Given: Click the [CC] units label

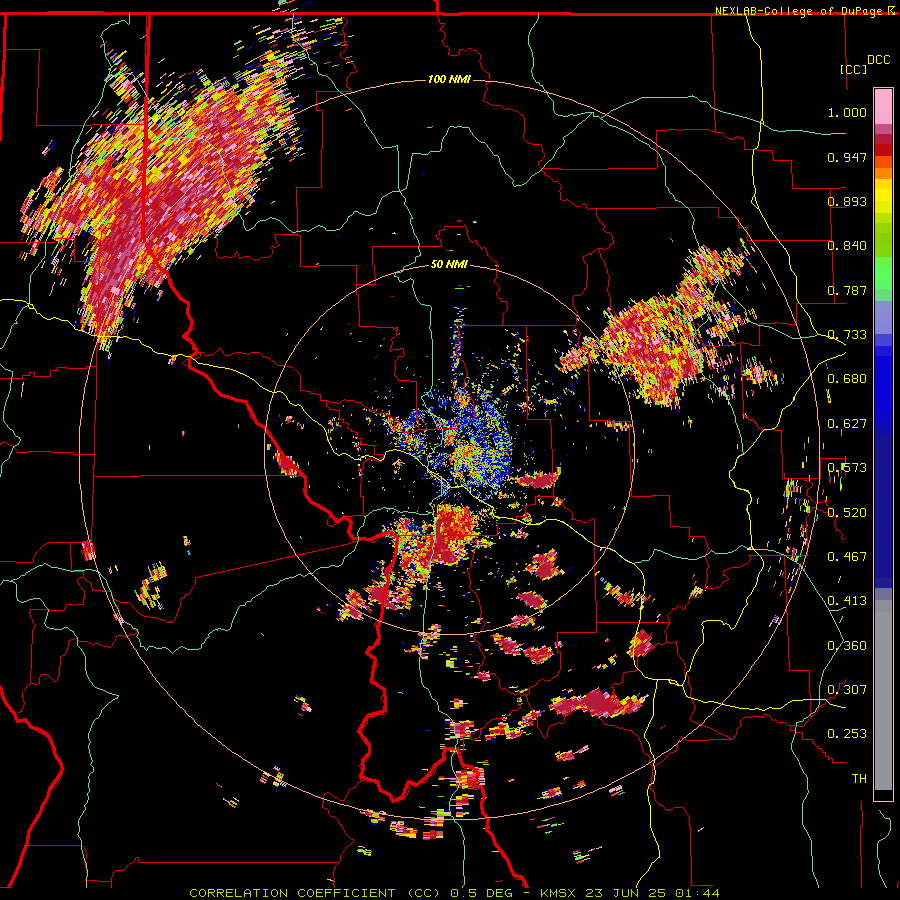Looking at the screenshot, I should 854,69.
